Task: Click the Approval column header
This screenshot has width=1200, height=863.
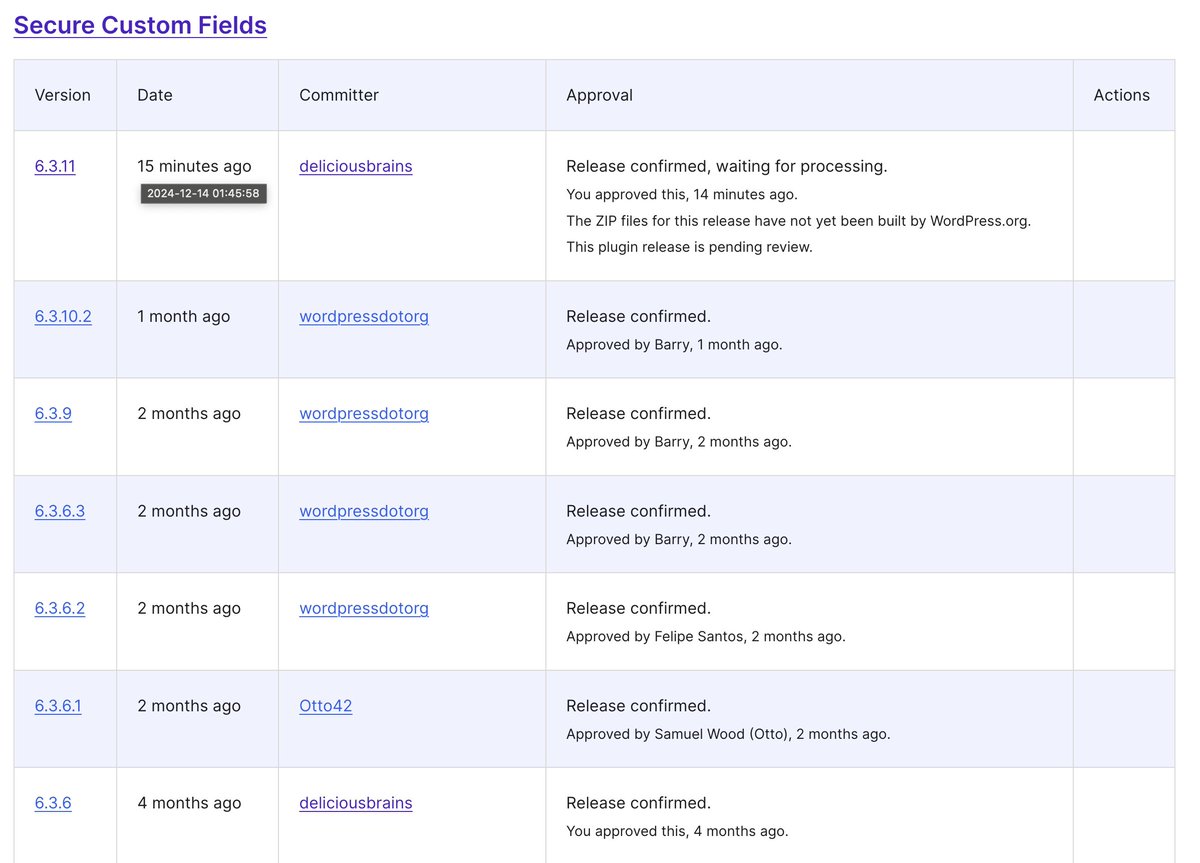Action: pos(600,95)
